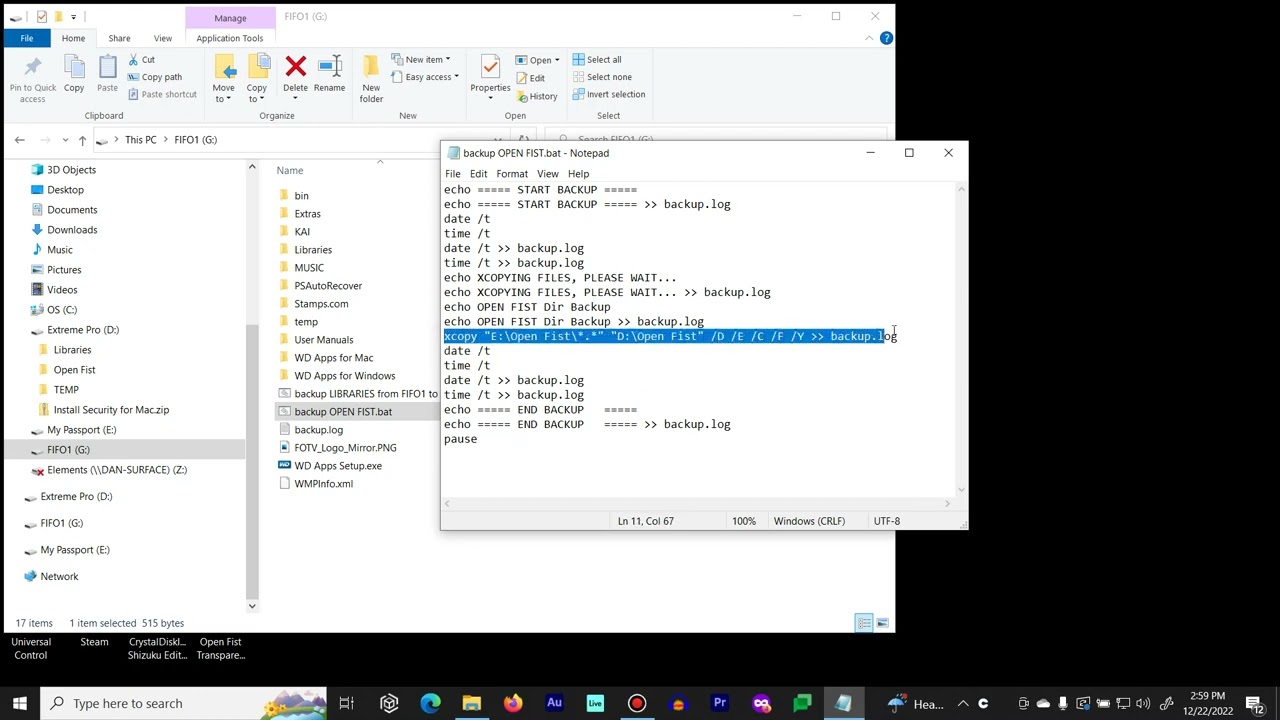Click History in the Open group
This screenshot has width=1280, height=720.
coord(536,96)
